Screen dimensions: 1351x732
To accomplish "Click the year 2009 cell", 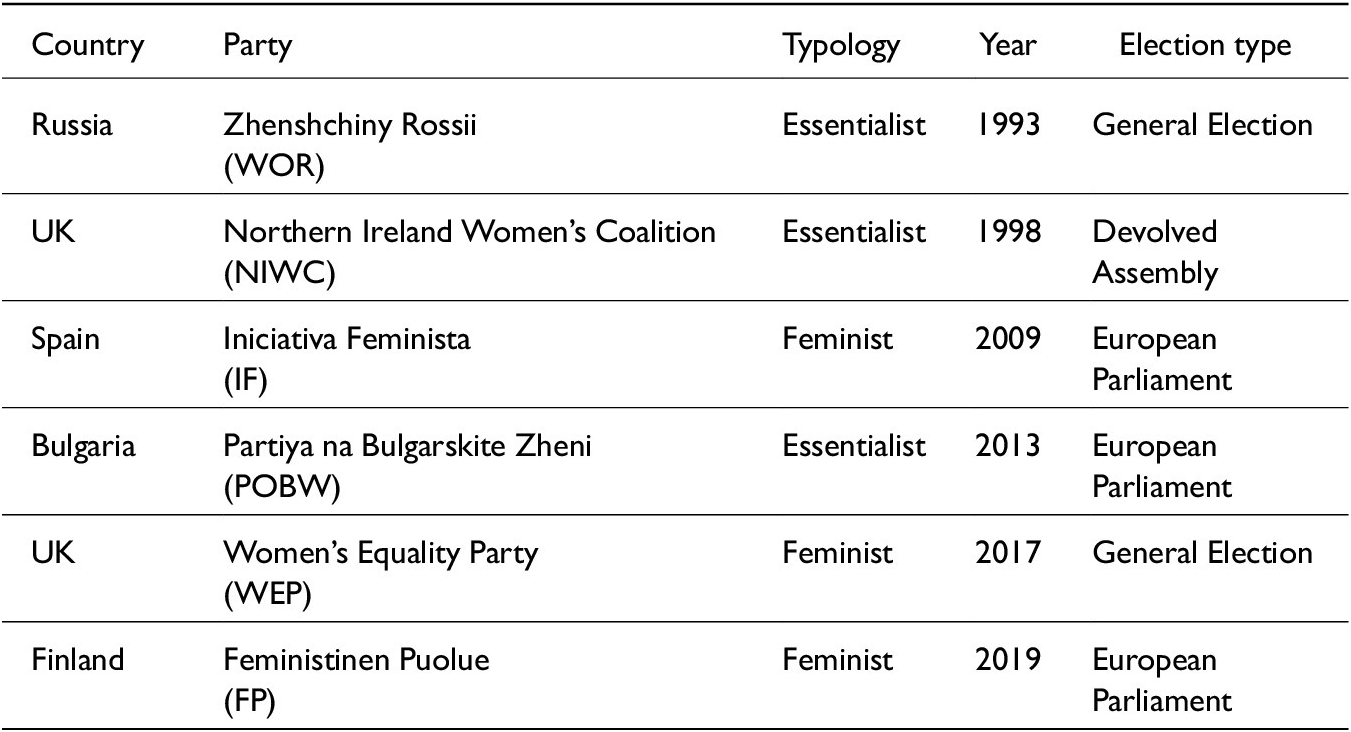I will click(x=1007, y=339).
